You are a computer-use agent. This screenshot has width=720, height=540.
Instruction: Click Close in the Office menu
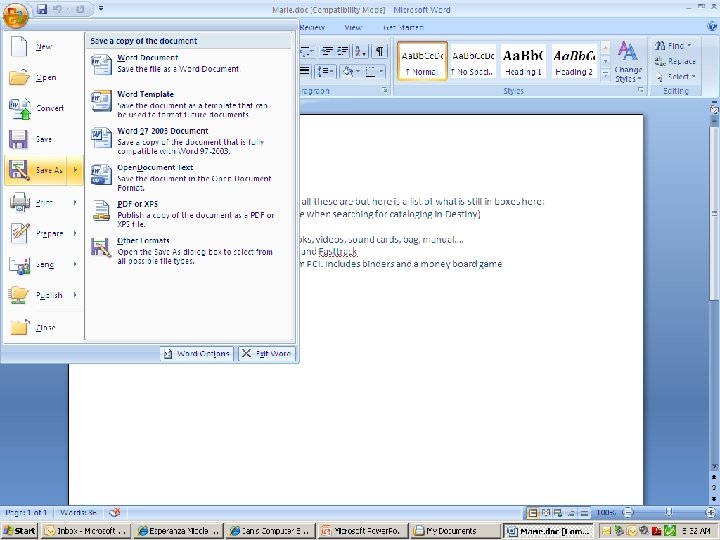coord(44,327)
